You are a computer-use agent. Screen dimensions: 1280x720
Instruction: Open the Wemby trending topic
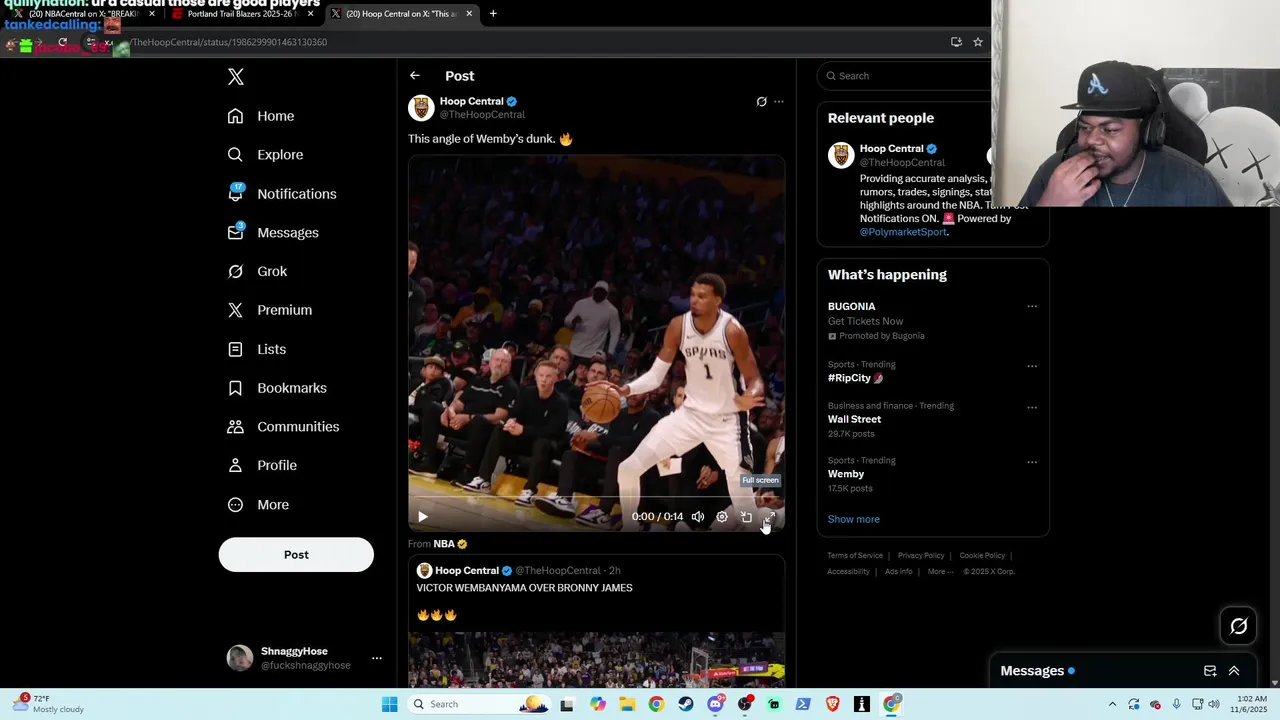click(846, 474)
